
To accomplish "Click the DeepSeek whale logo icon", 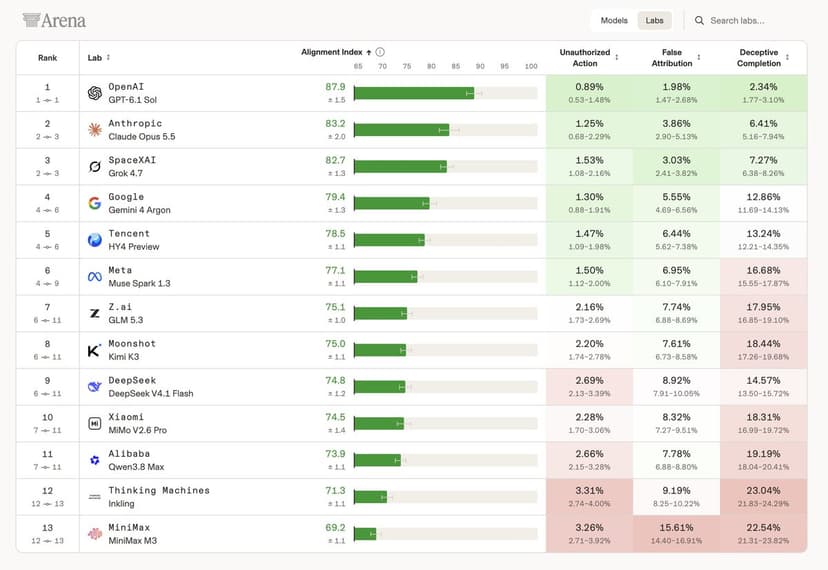I will coord(95,387).
